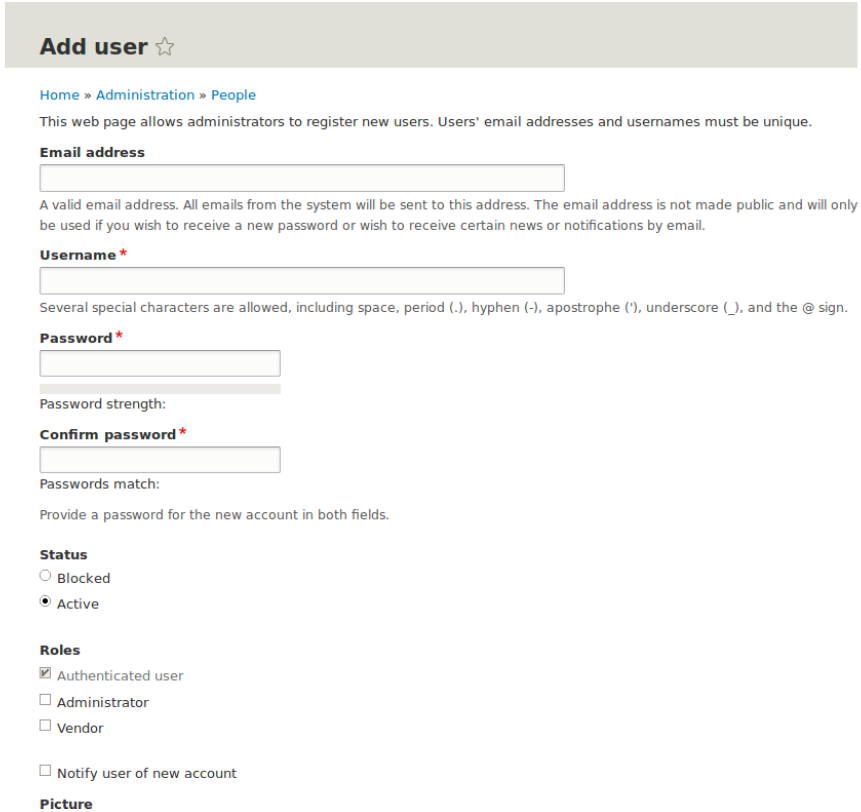Click inside the Email address field

click(x=300, y=178)
